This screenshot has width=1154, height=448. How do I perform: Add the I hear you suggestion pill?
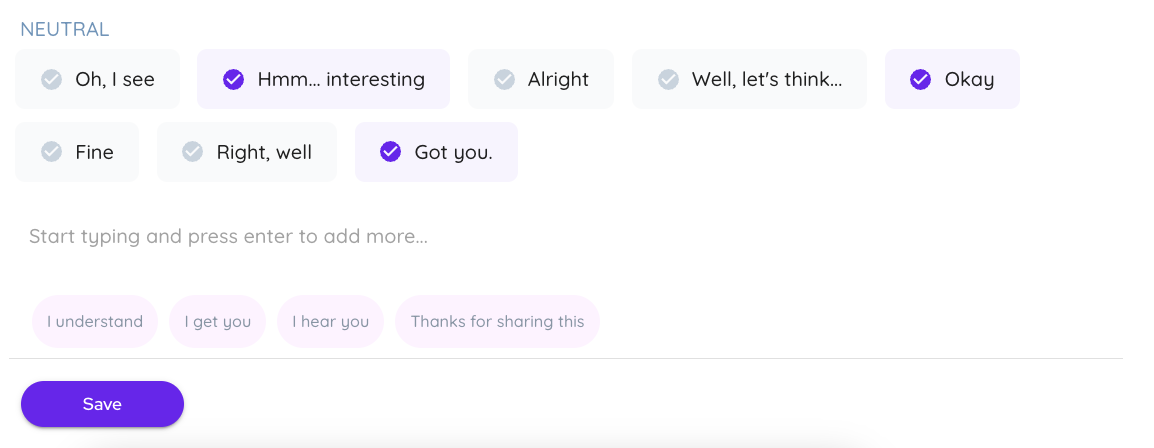(330, 322)
